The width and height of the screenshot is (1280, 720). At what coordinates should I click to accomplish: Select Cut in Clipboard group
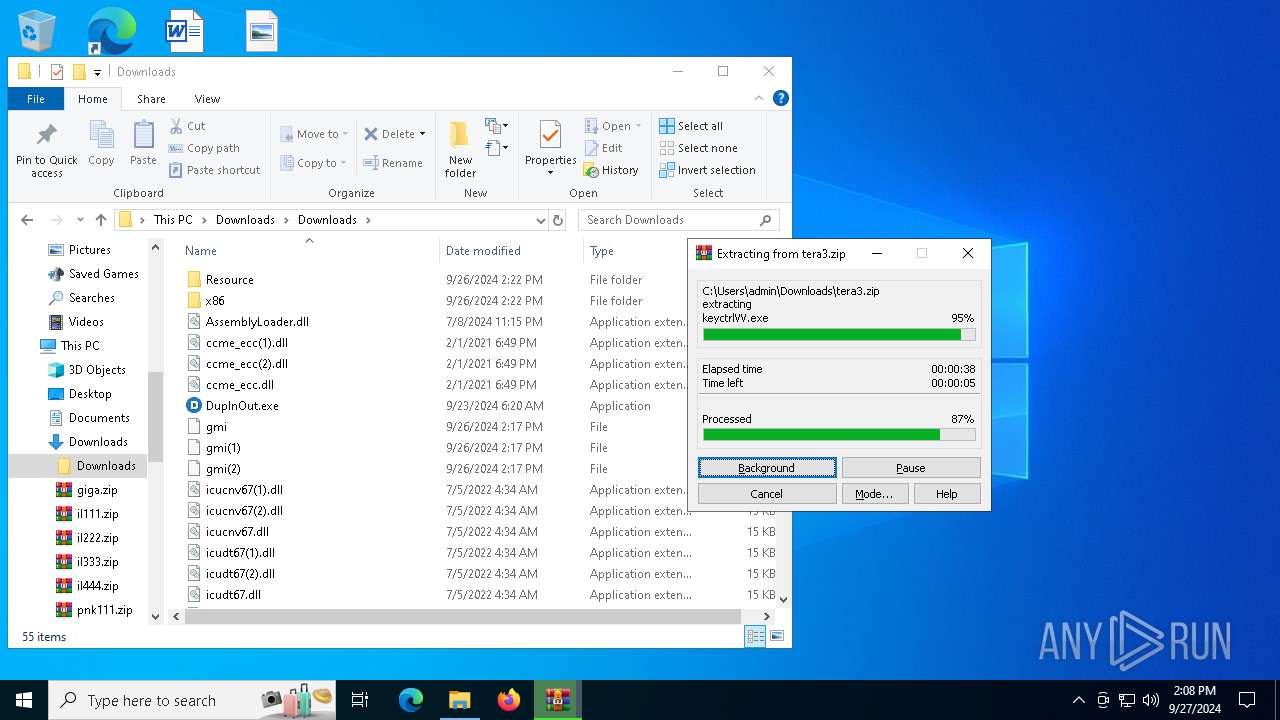point(187,126)
